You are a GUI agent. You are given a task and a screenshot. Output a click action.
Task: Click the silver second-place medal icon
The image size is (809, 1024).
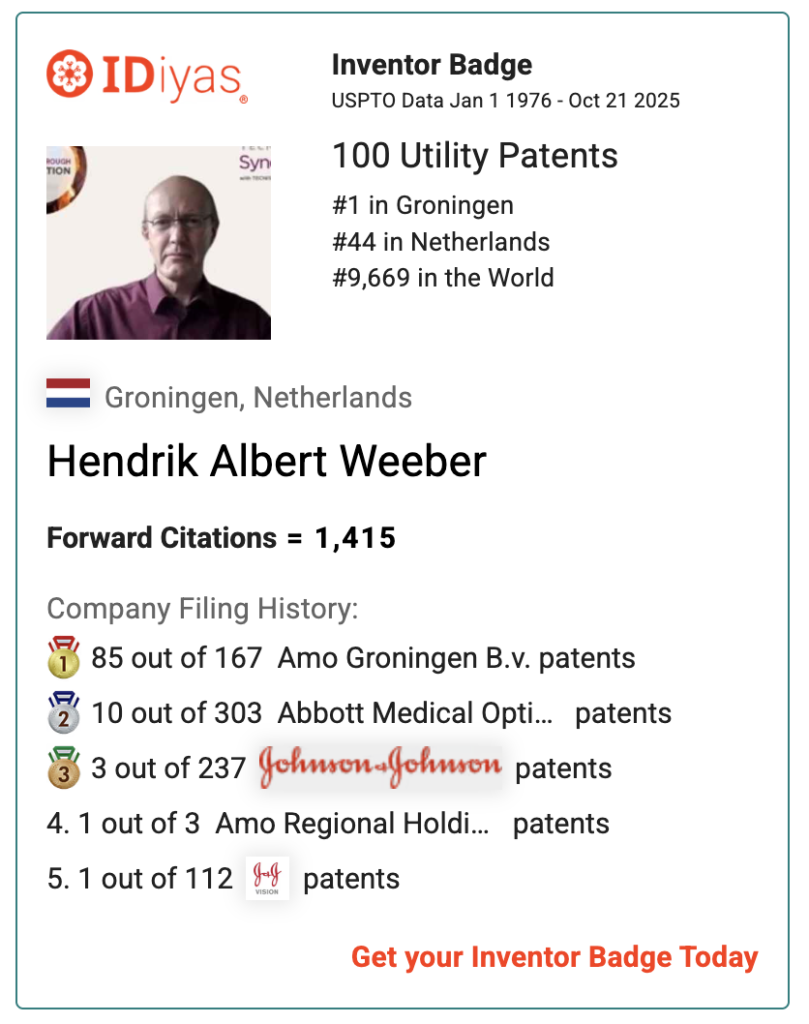63,713
